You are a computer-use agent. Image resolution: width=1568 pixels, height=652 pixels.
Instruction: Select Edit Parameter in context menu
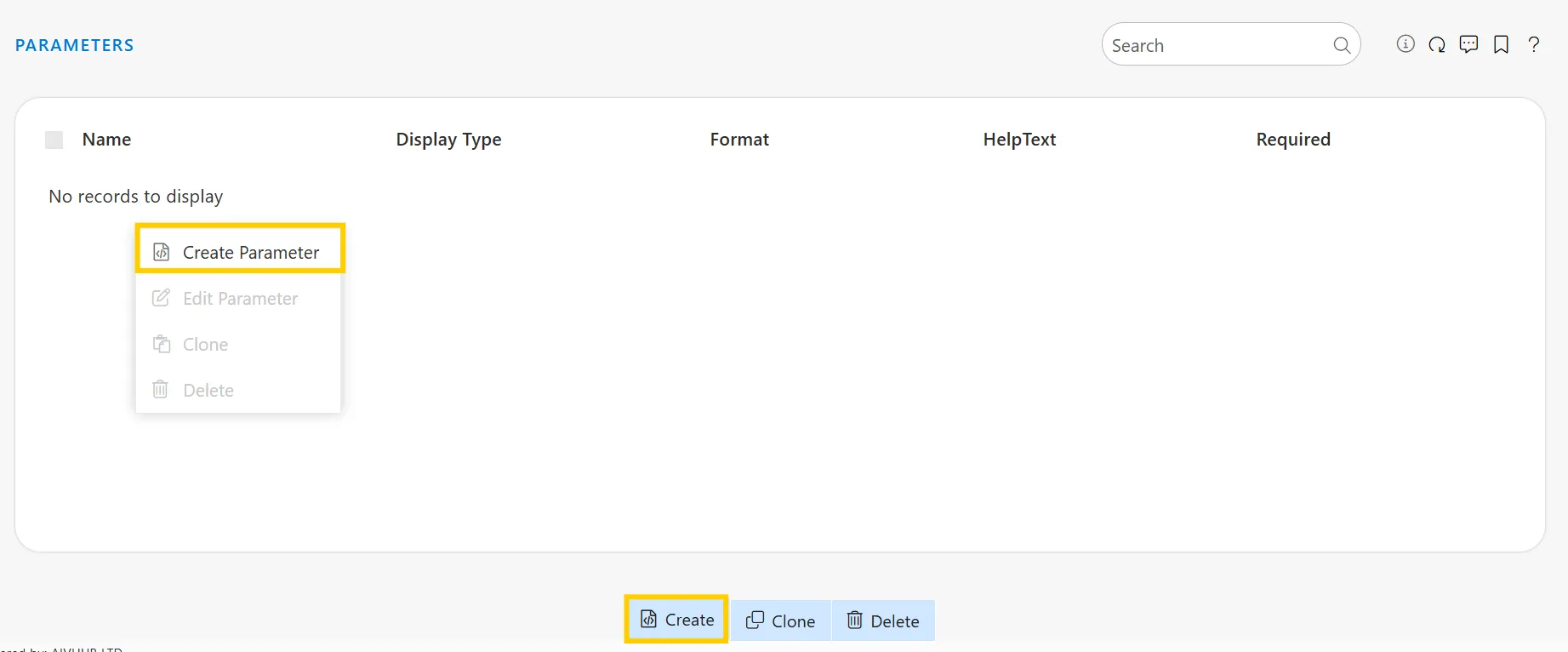240,299
